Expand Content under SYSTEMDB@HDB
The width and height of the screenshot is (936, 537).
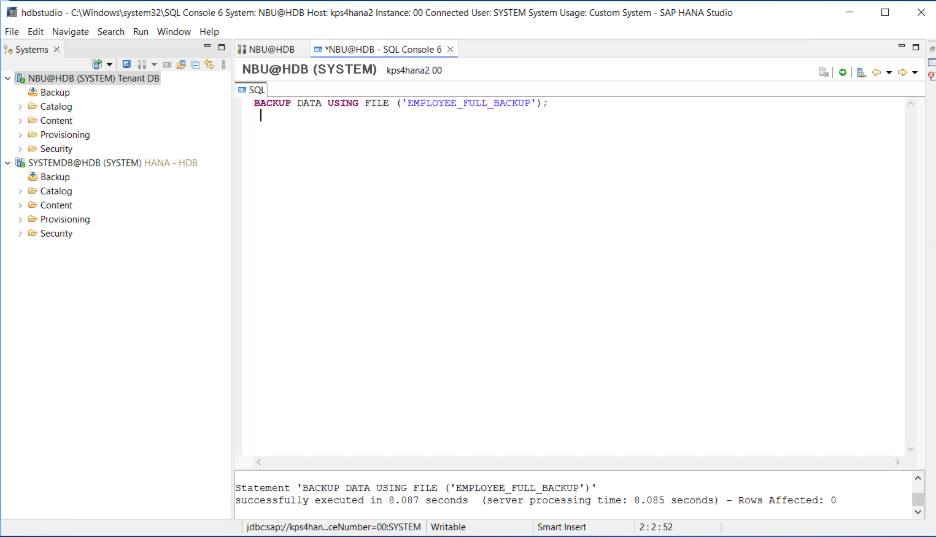[x=20, y=205]
